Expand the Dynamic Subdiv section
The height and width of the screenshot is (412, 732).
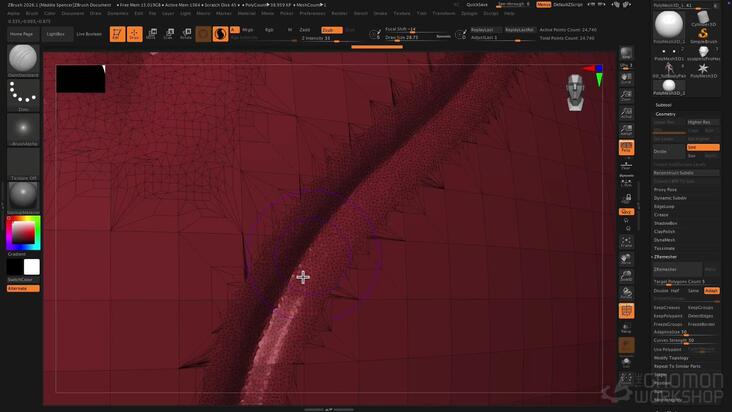point(670,198)
